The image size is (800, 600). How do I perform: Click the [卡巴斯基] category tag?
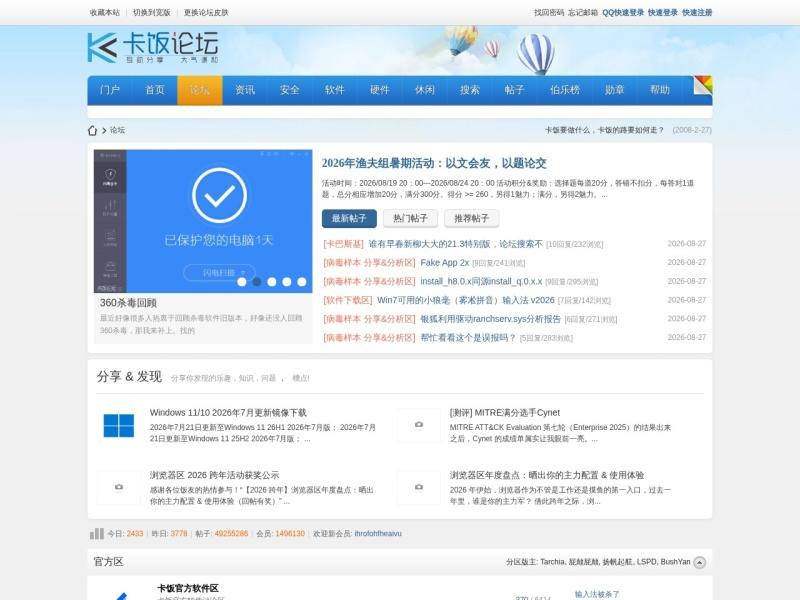(x=343, y=244)
